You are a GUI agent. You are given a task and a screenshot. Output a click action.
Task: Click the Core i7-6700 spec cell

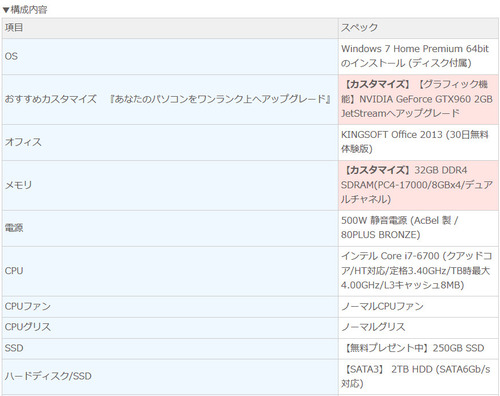418,271
